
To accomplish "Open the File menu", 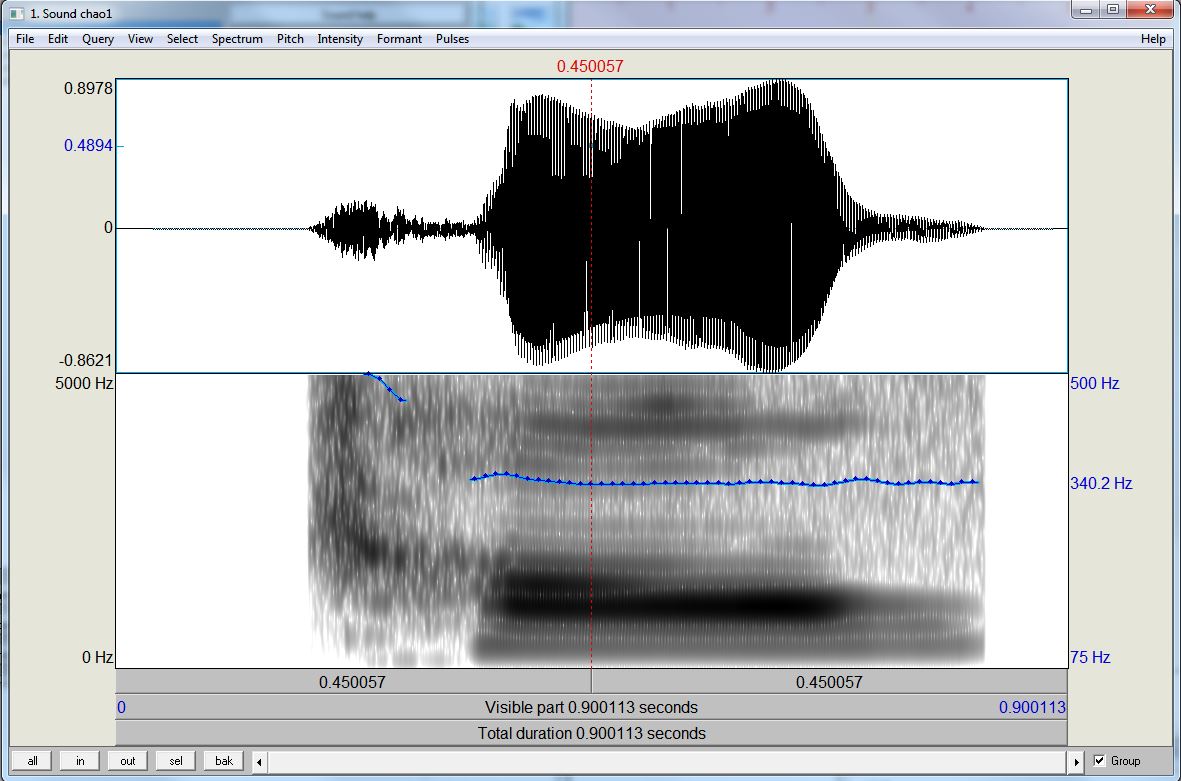I will point(25,39).
